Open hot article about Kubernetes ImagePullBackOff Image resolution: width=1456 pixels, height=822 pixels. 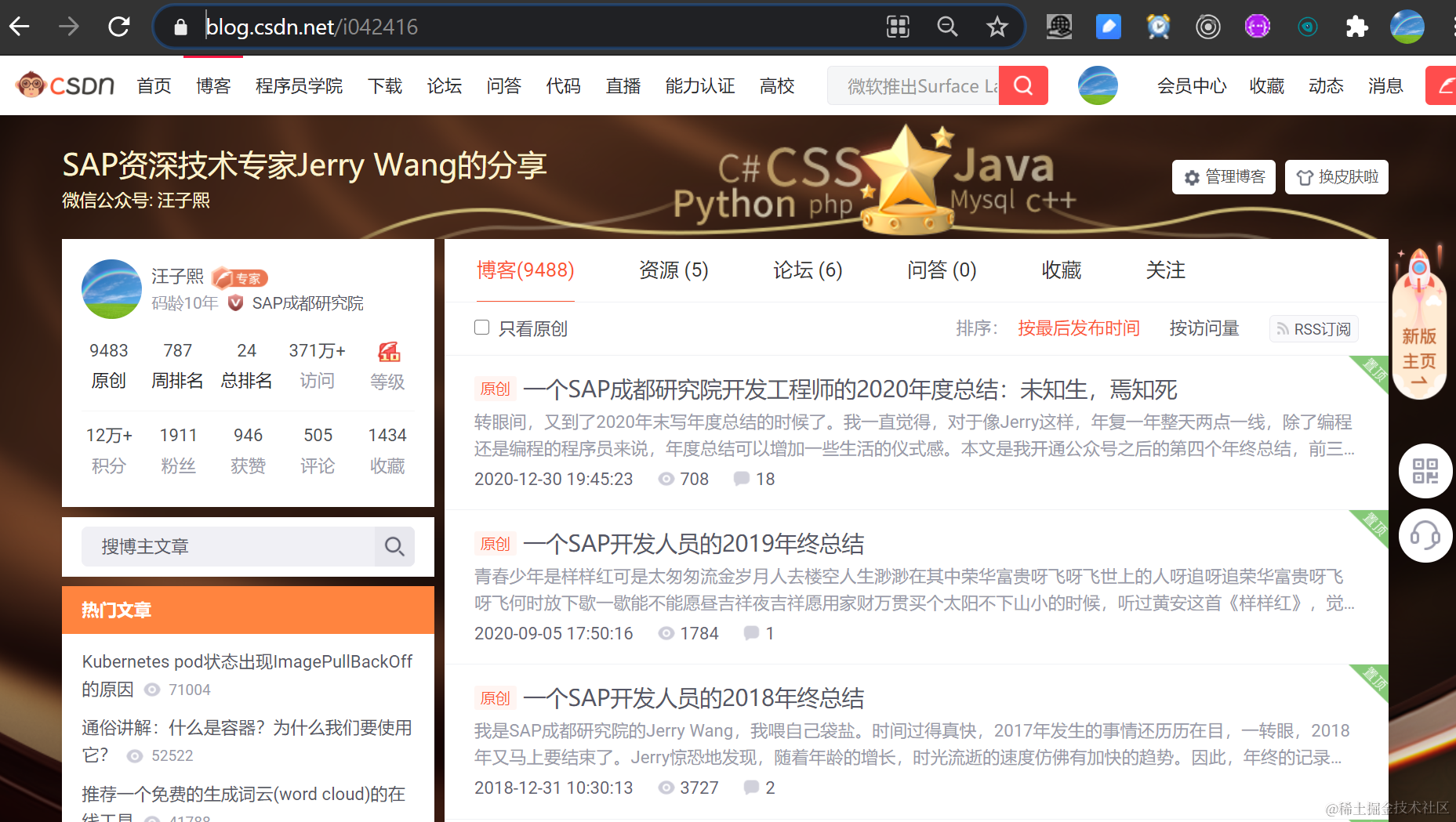pyautogui.click(x=247, y=675)
